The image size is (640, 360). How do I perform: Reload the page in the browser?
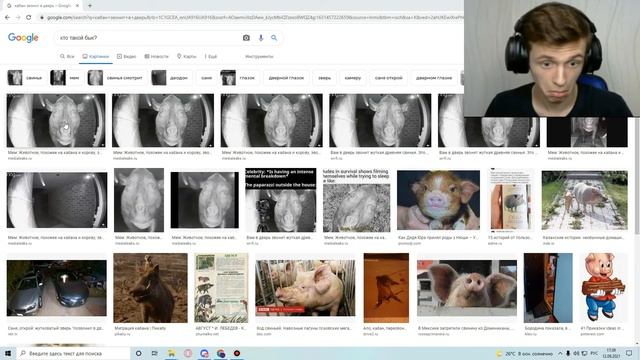[x=29, y=18]
